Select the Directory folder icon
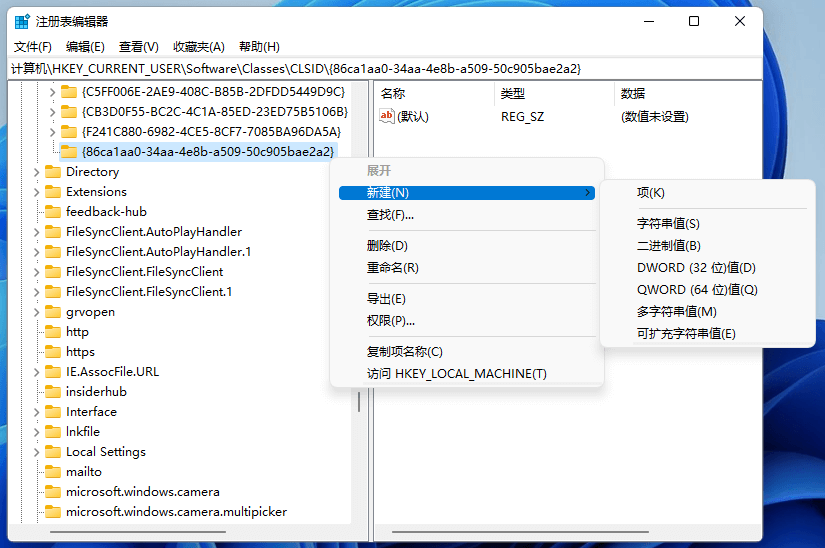825x548 pixels. [53, 172]
